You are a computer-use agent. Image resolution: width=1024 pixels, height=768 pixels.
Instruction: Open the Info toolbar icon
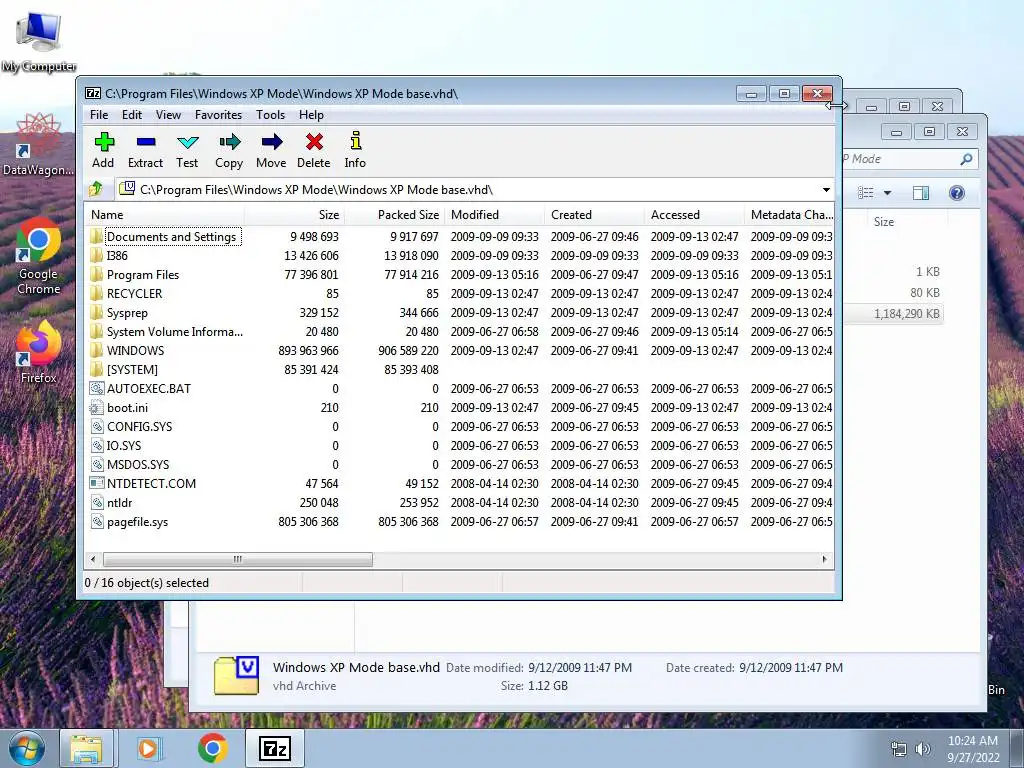pyautogui.click(x=355, y=141)
